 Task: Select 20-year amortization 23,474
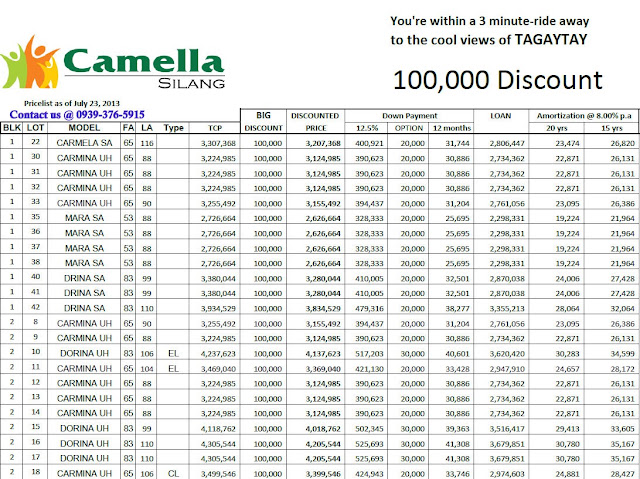point(568,143)
